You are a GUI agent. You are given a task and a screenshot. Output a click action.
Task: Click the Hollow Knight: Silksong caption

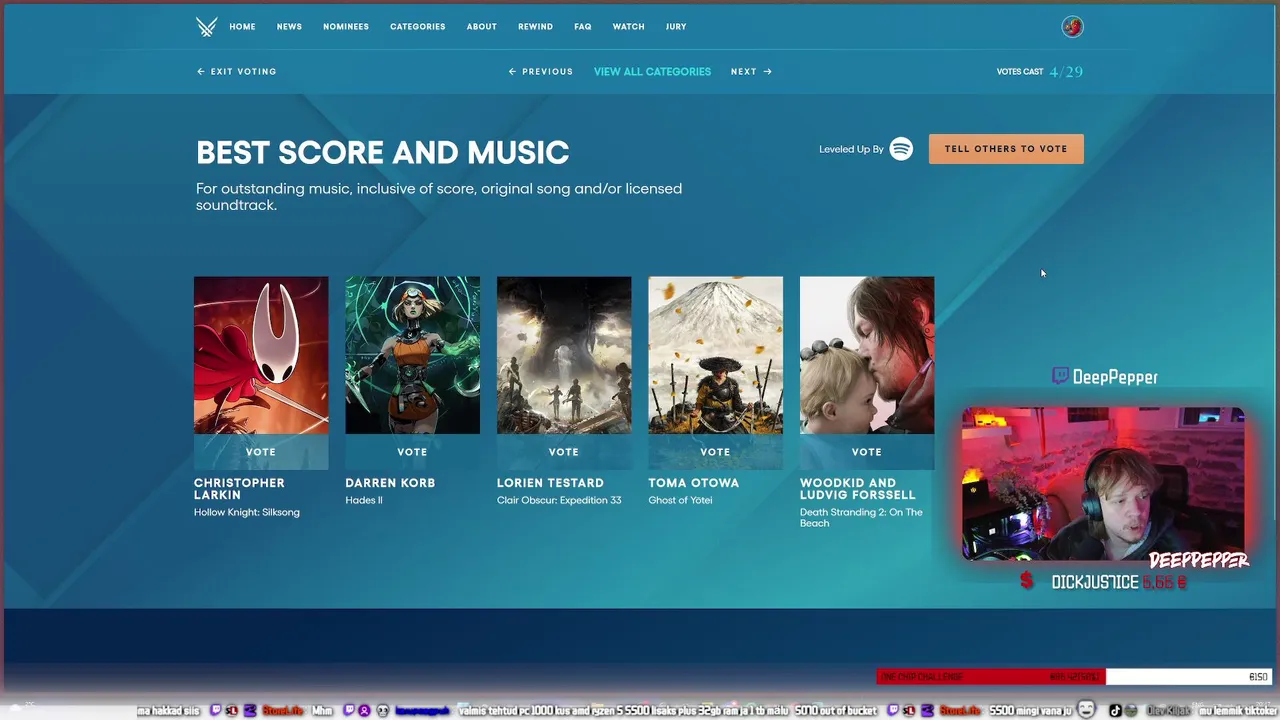[x=247, y=512]
